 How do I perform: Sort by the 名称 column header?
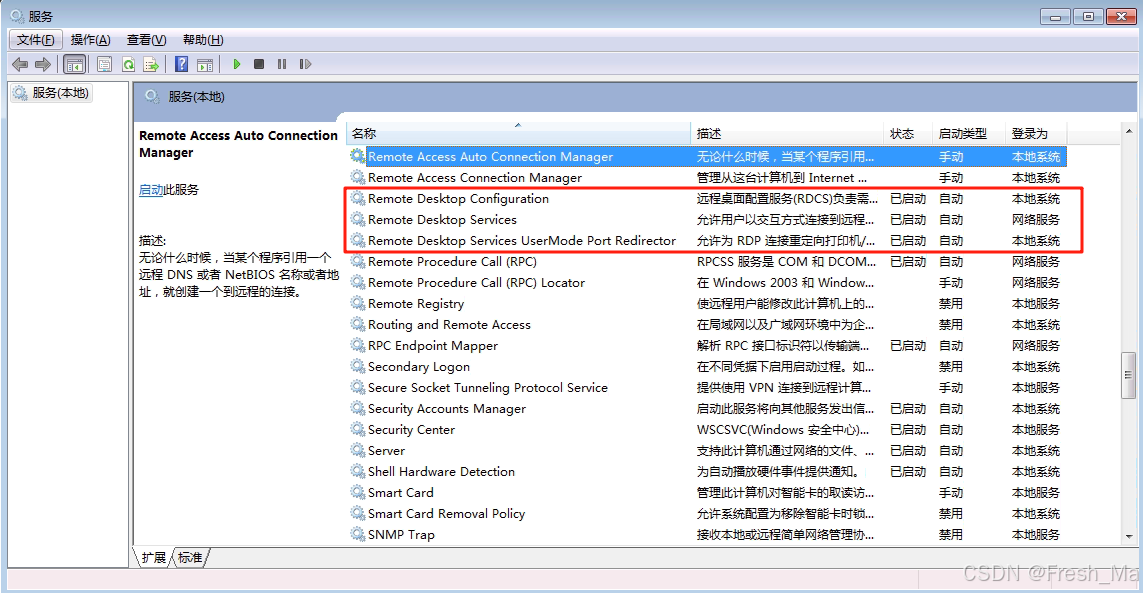point(518,133)
